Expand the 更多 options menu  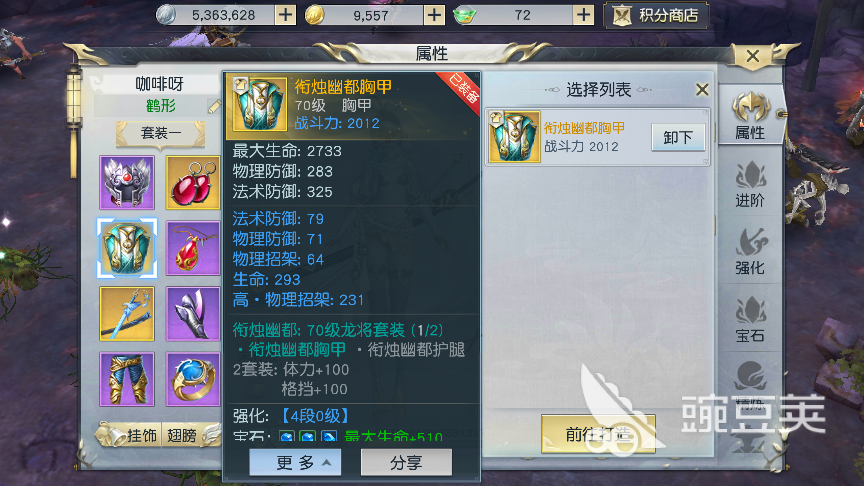coord(295,463)
